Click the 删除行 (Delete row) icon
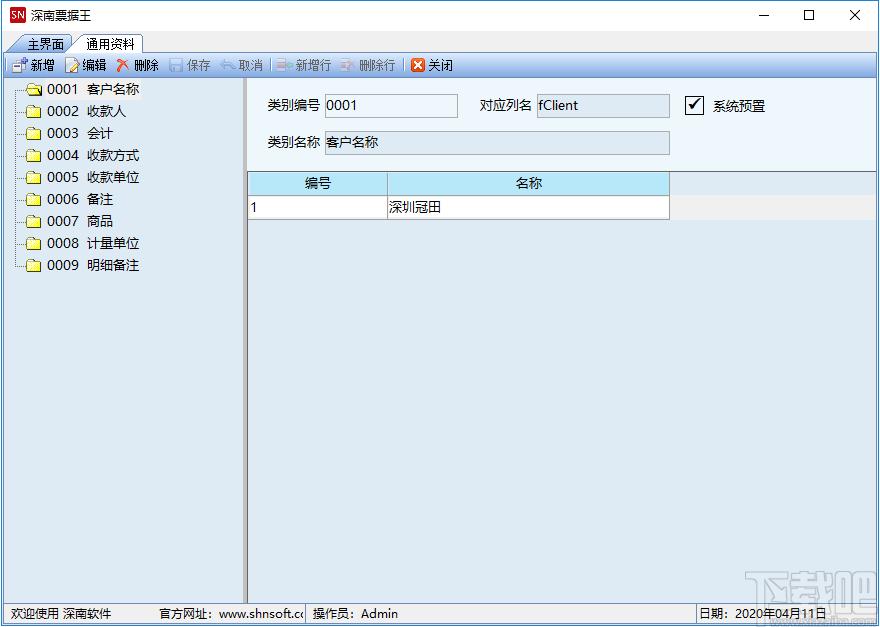 tap(348, 65)
